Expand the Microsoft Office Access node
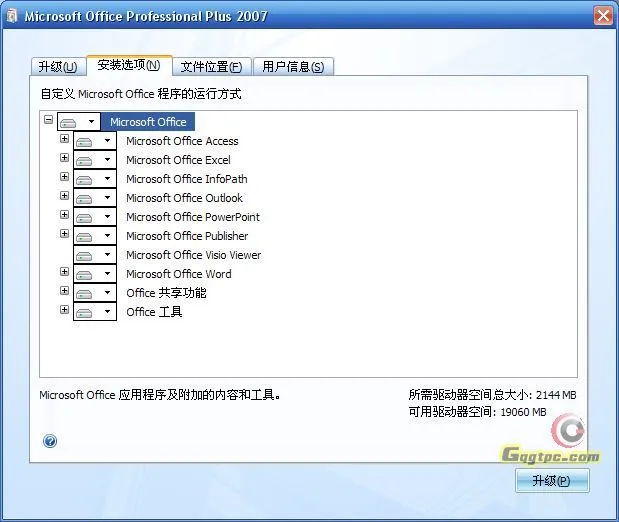619x522 pixels. click(64, 139)
